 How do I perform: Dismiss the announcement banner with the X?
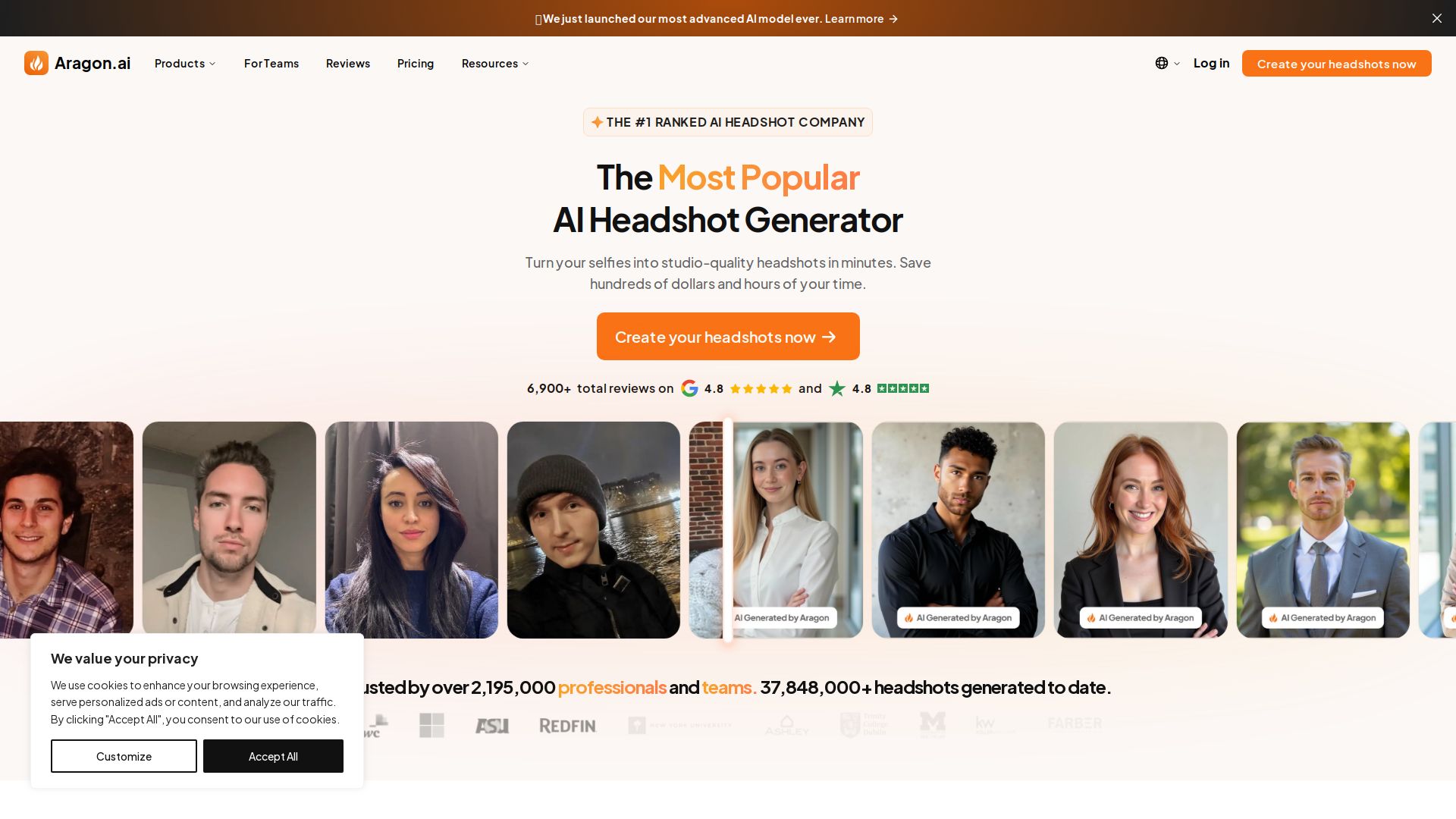click(1437, 18)
